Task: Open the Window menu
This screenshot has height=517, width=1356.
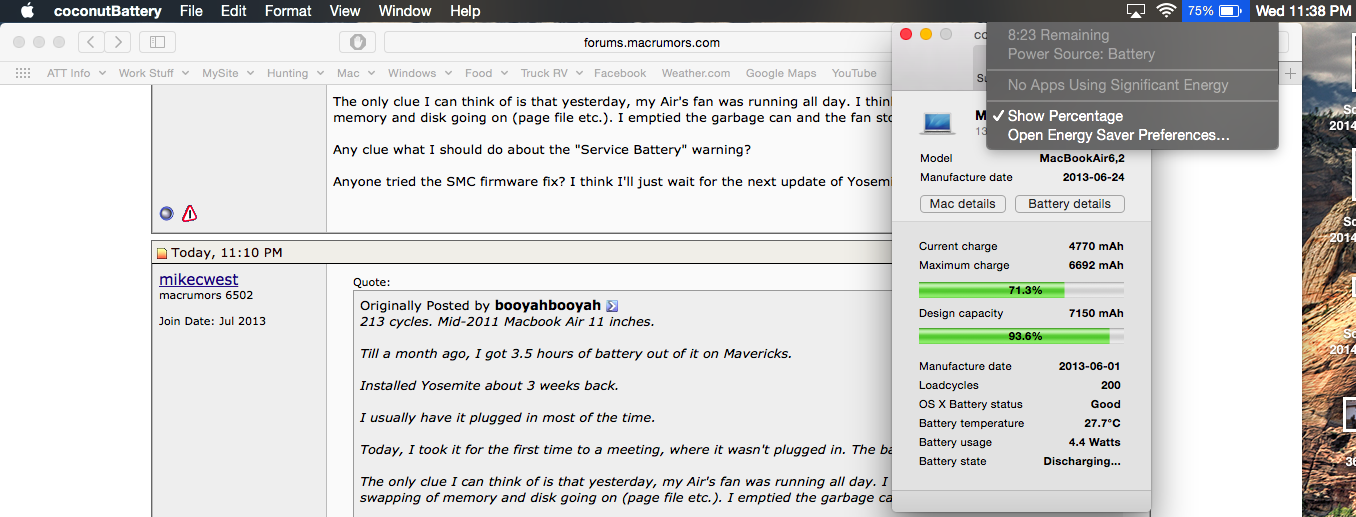Action: [x=405, y=11]
